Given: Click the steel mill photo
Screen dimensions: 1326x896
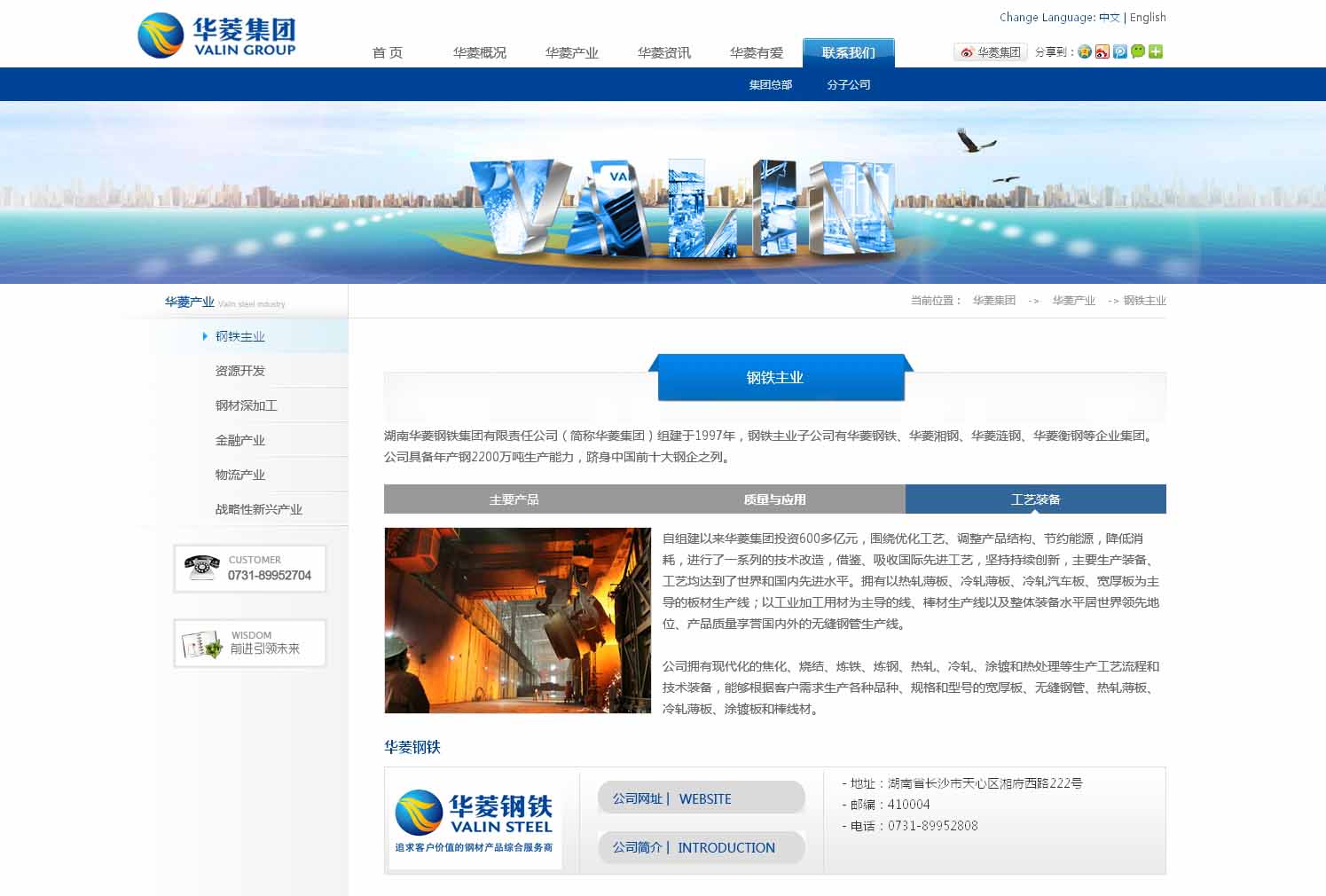Looking at the screenshot, I should pos(518,620).
